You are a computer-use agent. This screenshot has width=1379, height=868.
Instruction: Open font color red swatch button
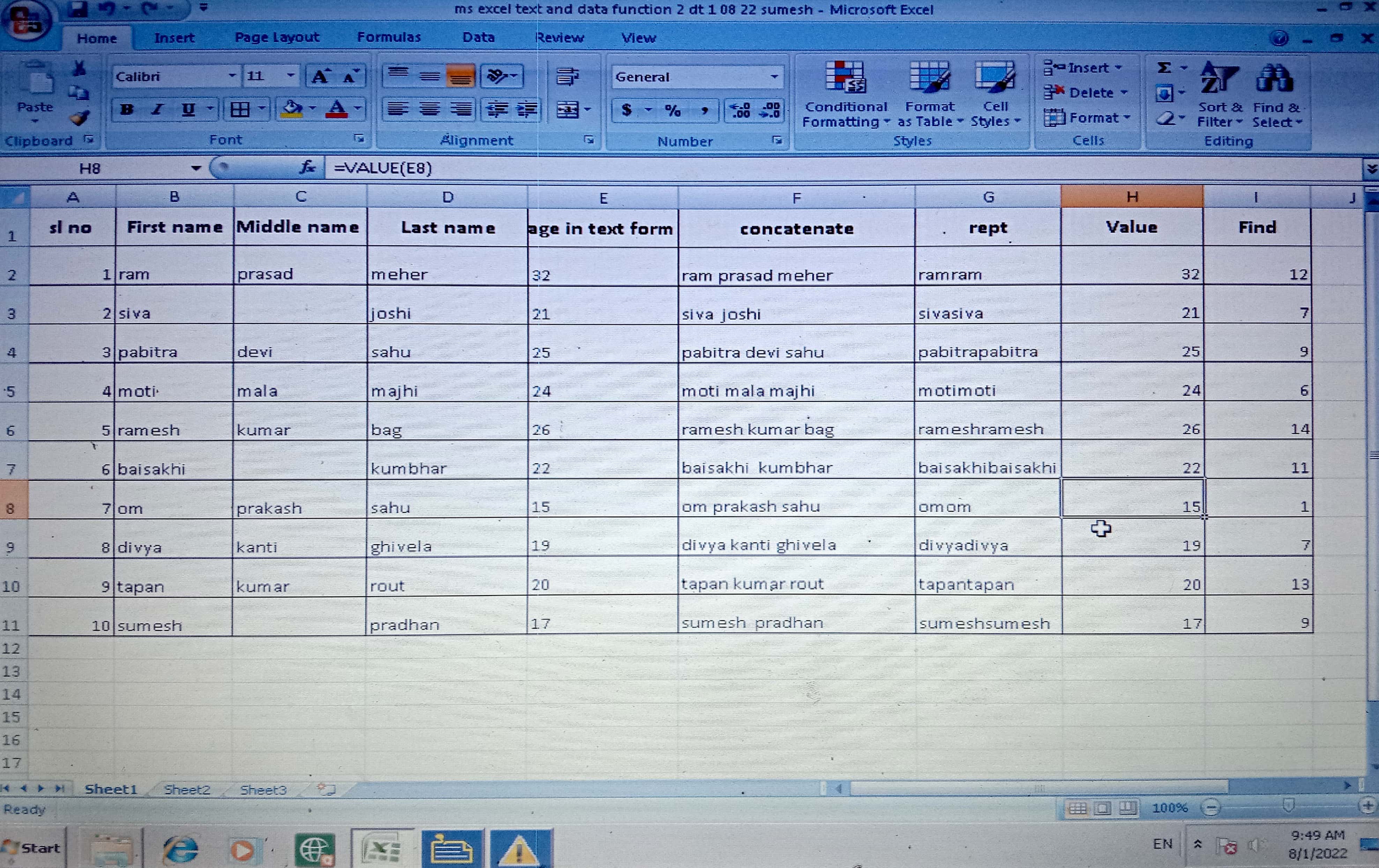(x=337, y=109)
